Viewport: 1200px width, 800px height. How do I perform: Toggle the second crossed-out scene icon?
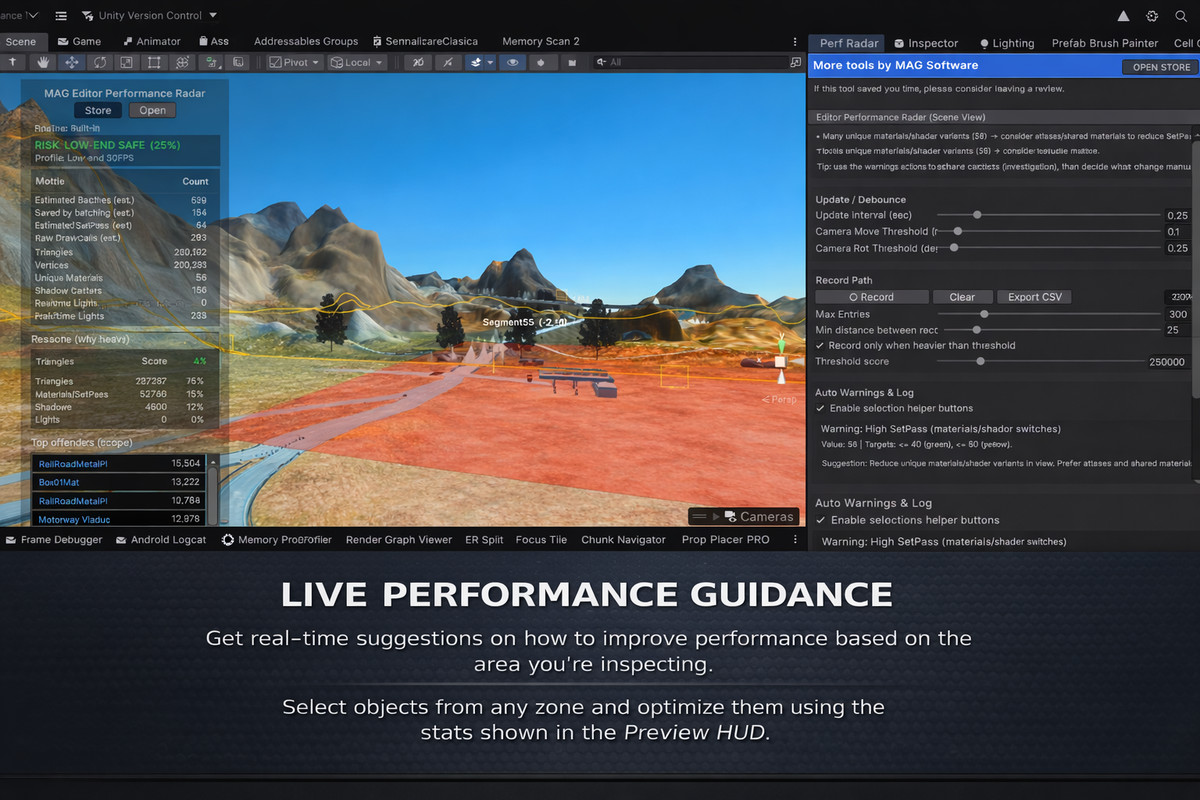pyautogui.click(x=448, y=62)
